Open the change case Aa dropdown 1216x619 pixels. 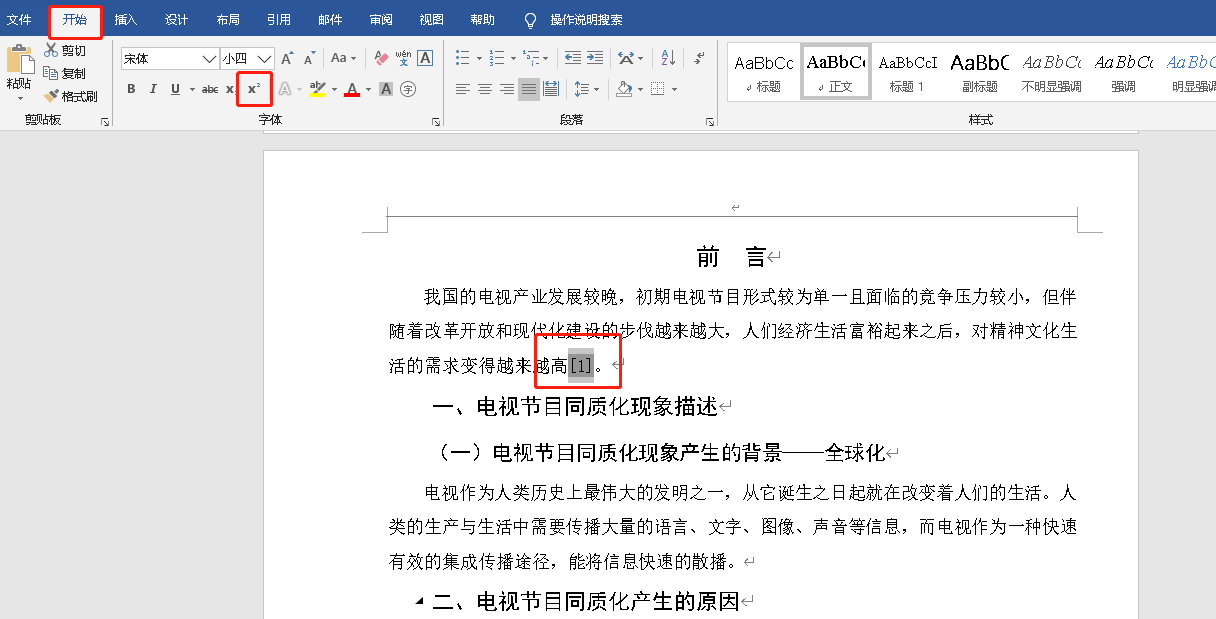tap(343, 58)
